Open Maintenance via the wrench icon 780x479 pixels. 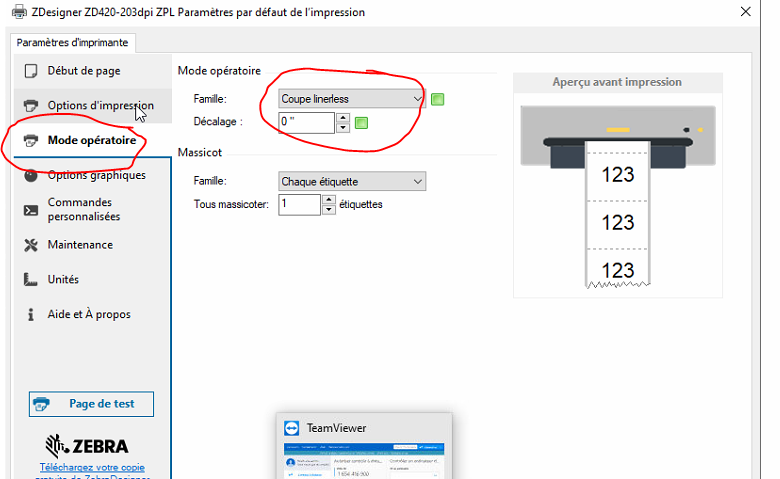[30, 245]
